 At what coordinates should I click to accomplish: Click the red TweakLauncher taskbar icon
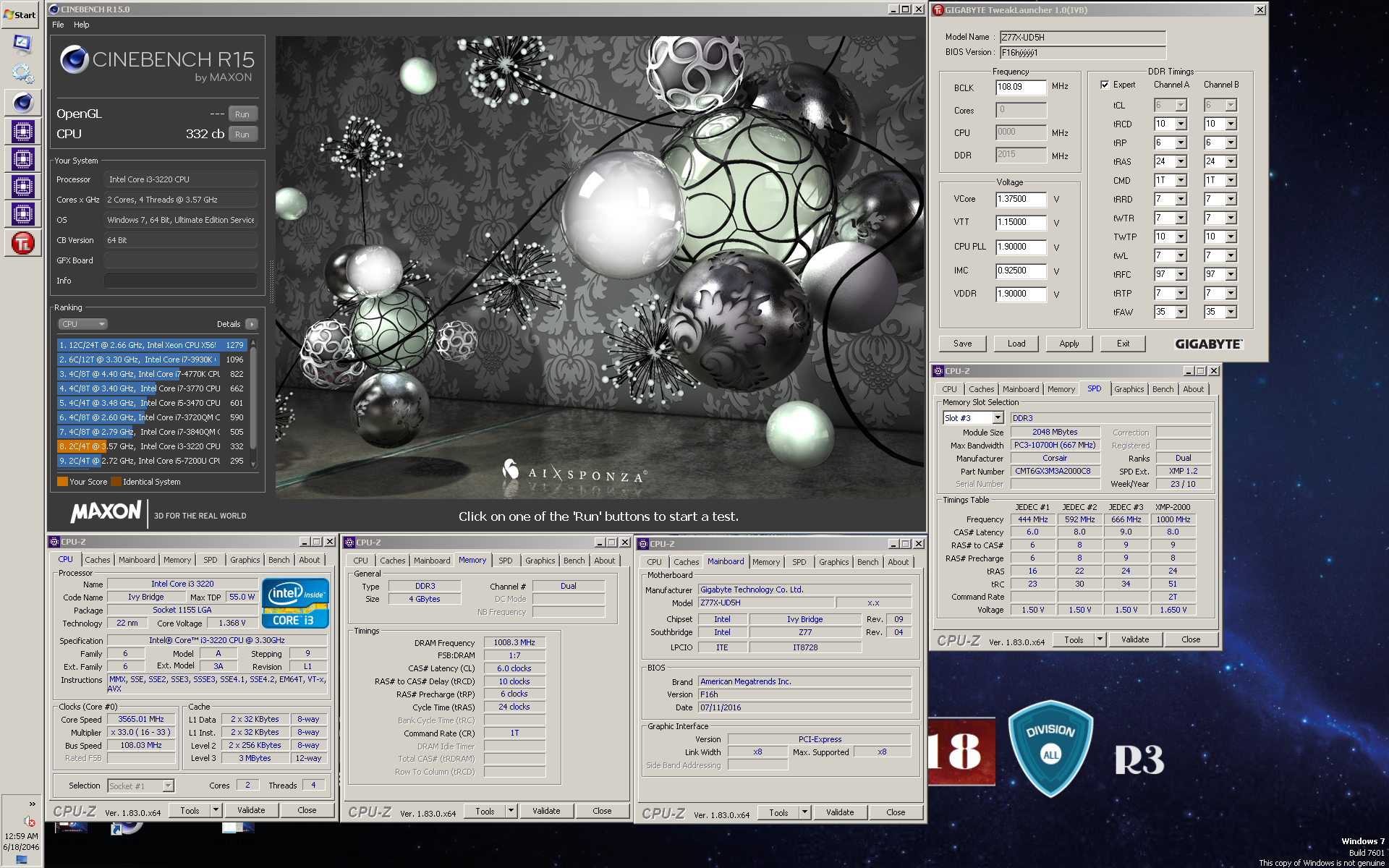click(x=22, y=242)
